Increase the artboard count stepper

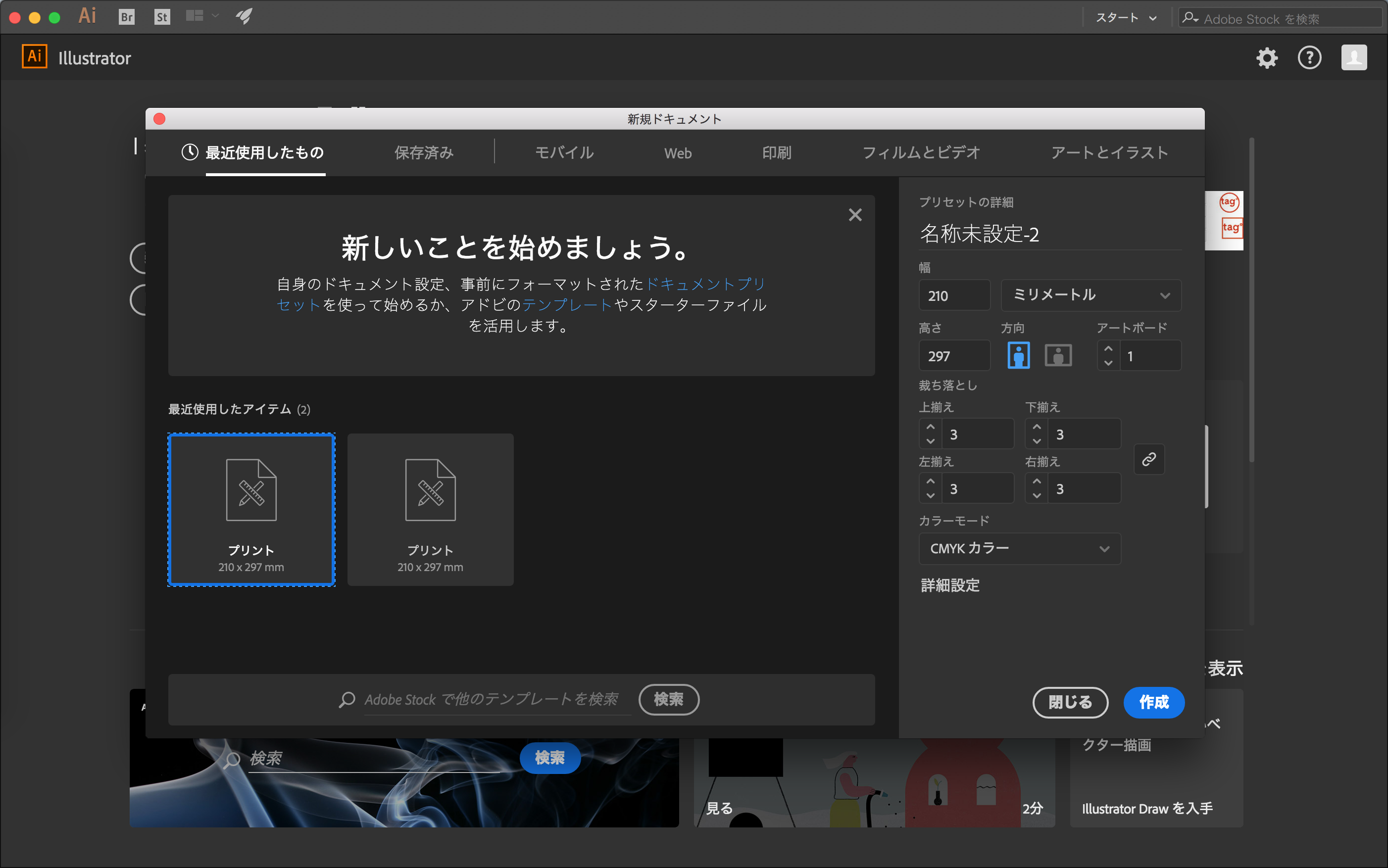pos(1108,348)
